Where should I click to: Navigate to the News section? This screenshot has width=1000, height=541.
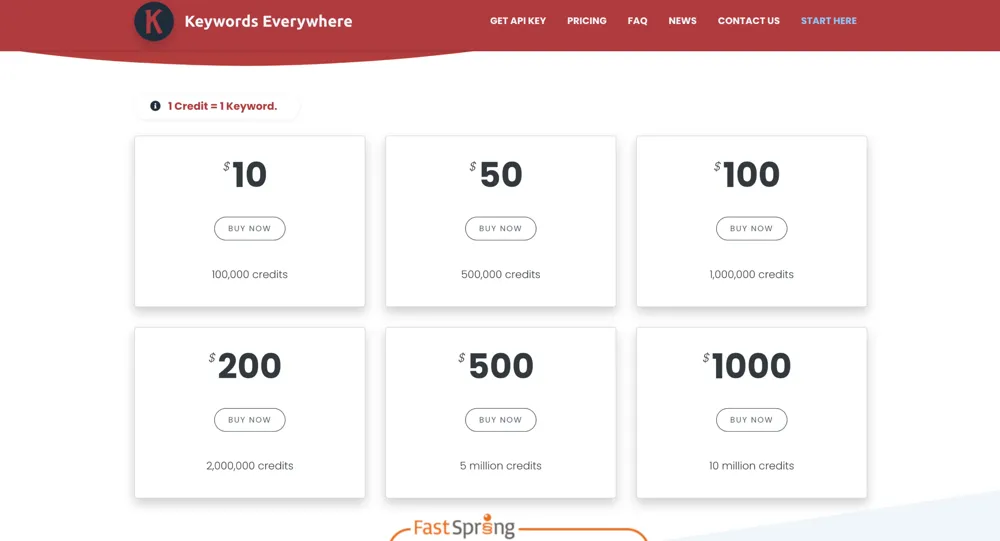click(682, 21)
